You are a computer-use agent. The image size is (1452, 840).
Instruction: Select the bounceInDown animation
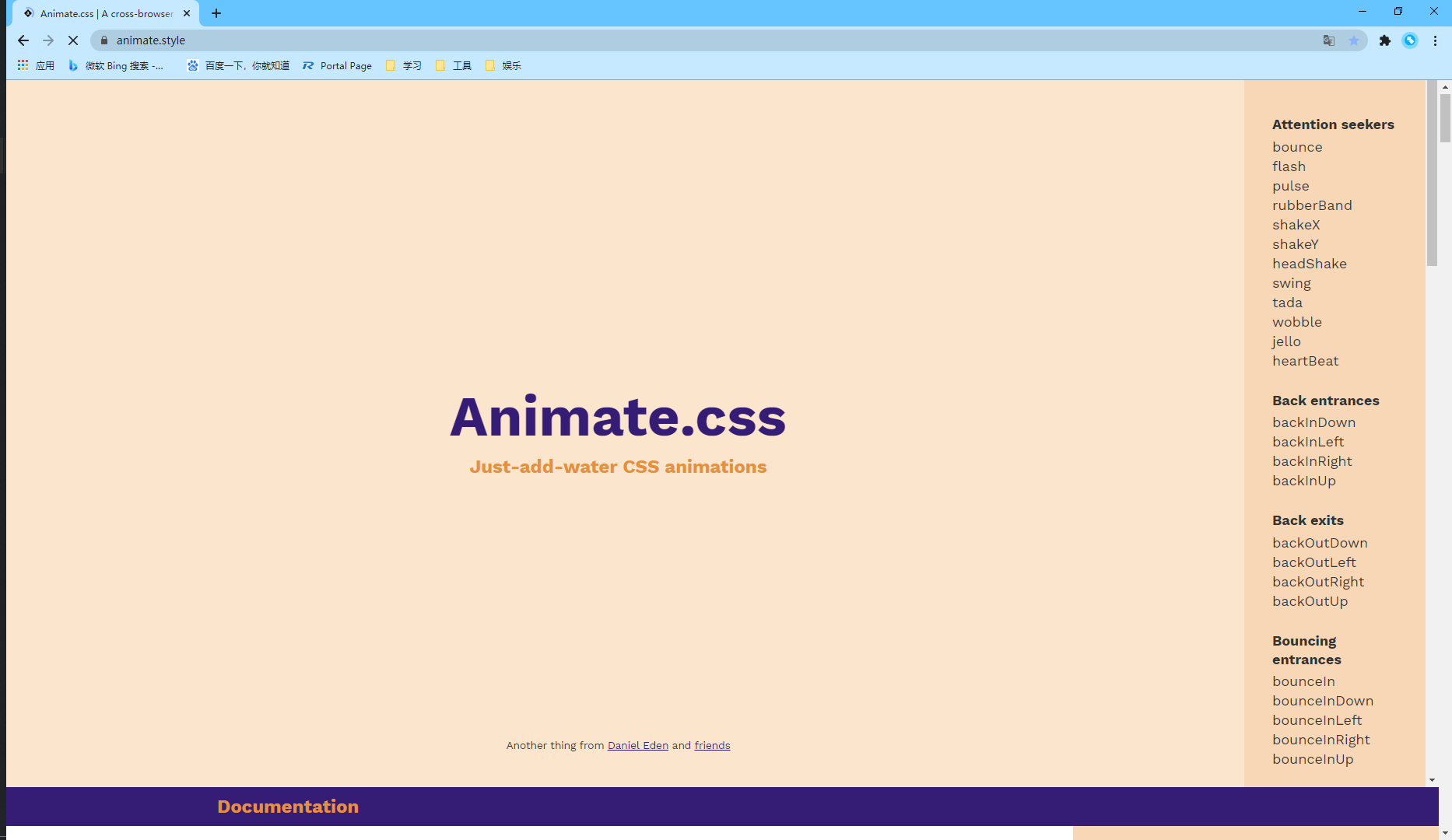point(1323,701)
